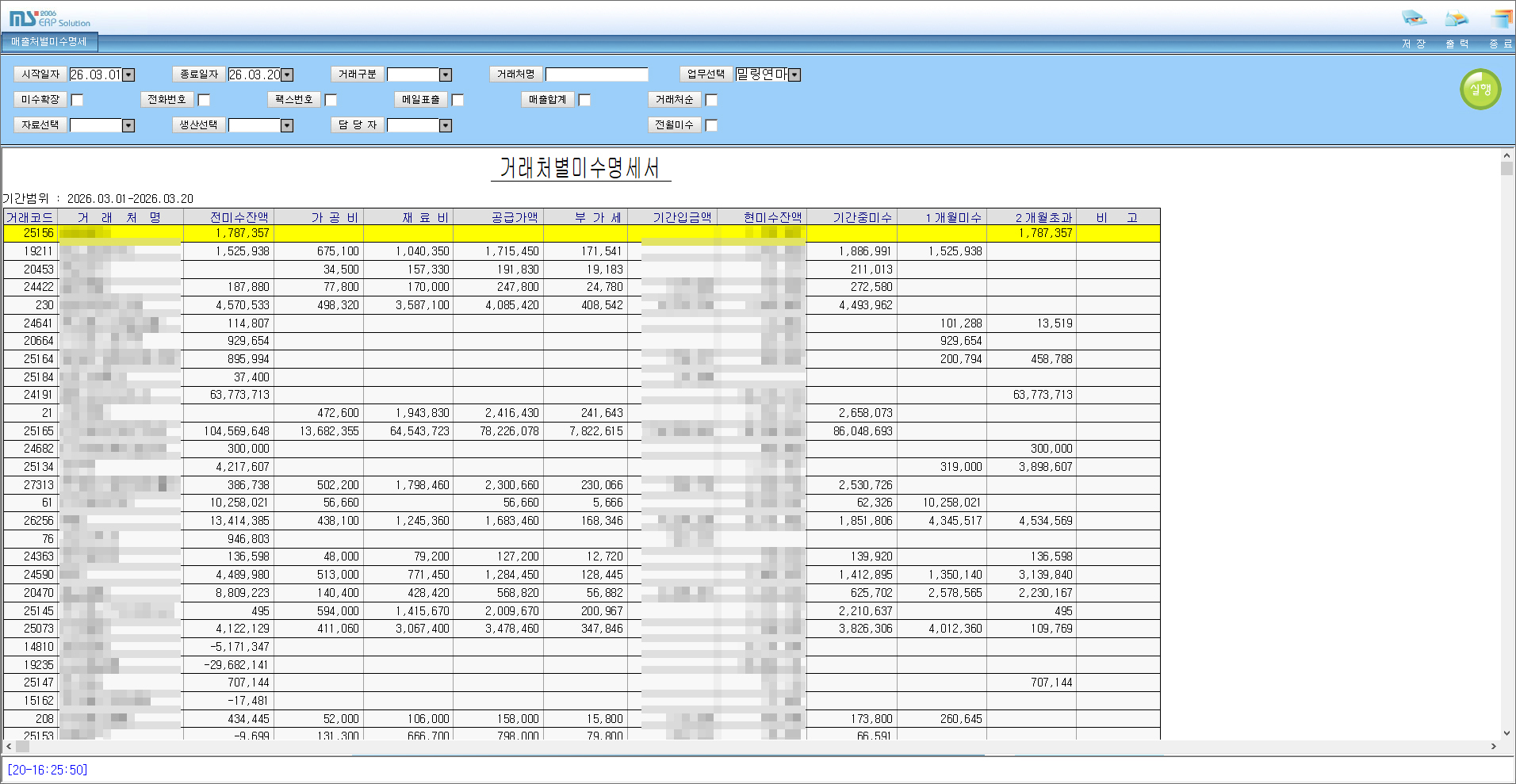The image size is (1516, 784).
Task: Select the row with code 24191
Action: pos(582,395)
